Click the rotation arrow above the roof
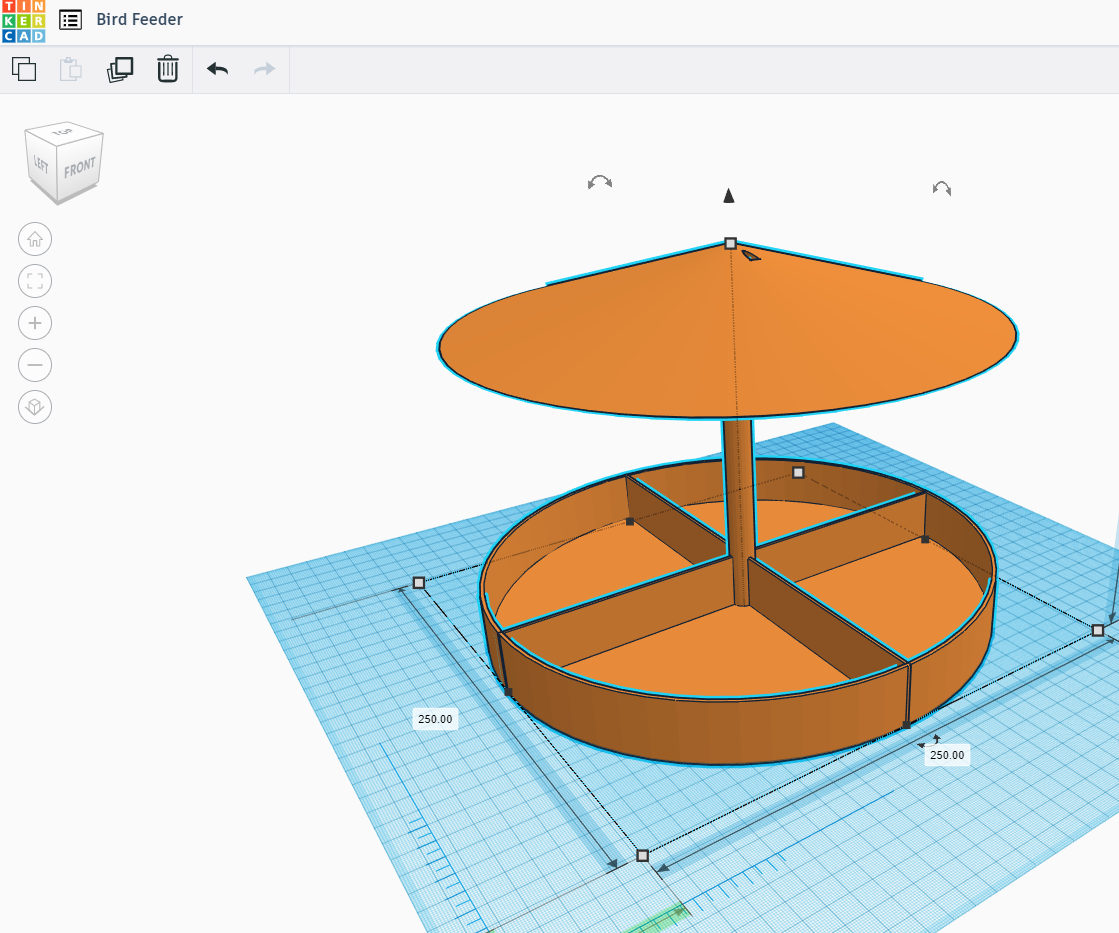The height and width of the screenshot is (933, 1119). click(x=599, y=182)
